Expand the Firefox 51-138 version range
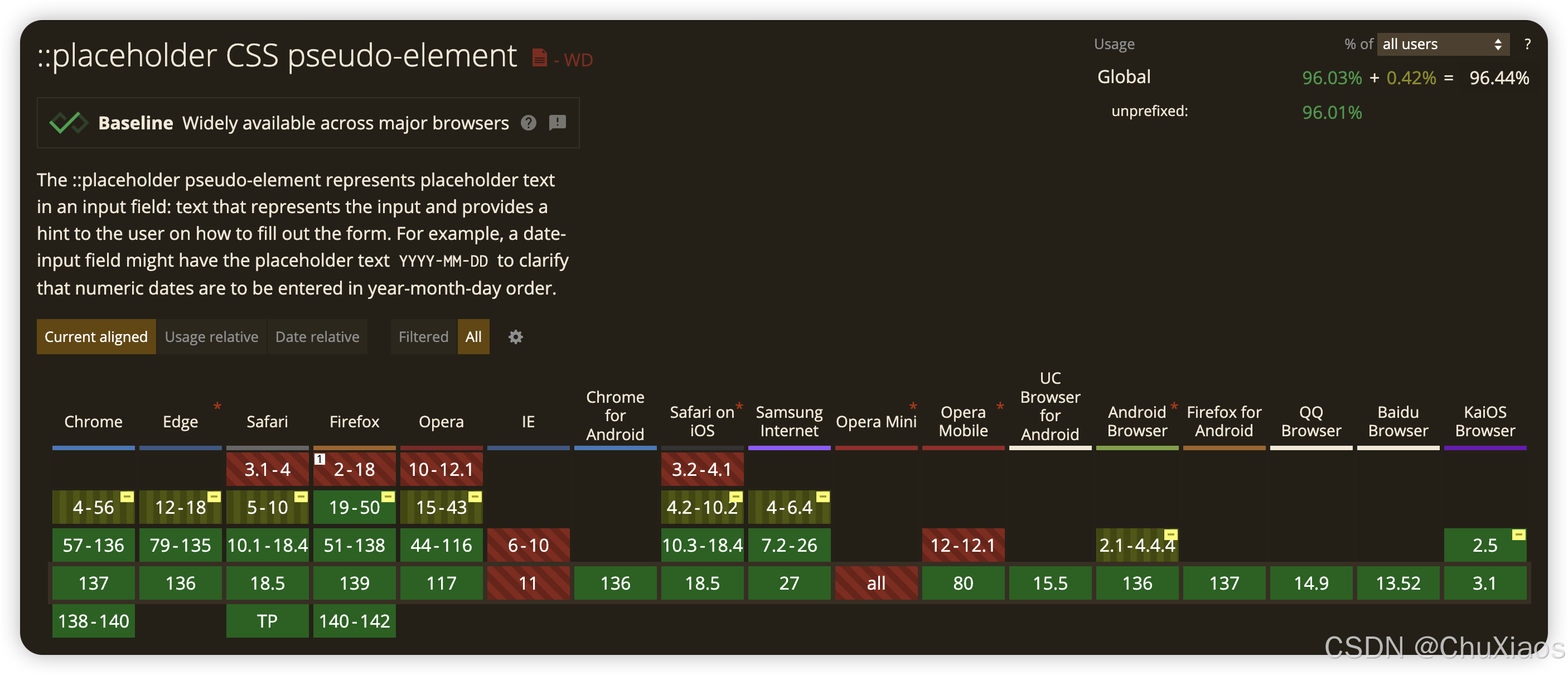Image resolution: width=1568 pixels, height=675 pixels. (354, 545)
